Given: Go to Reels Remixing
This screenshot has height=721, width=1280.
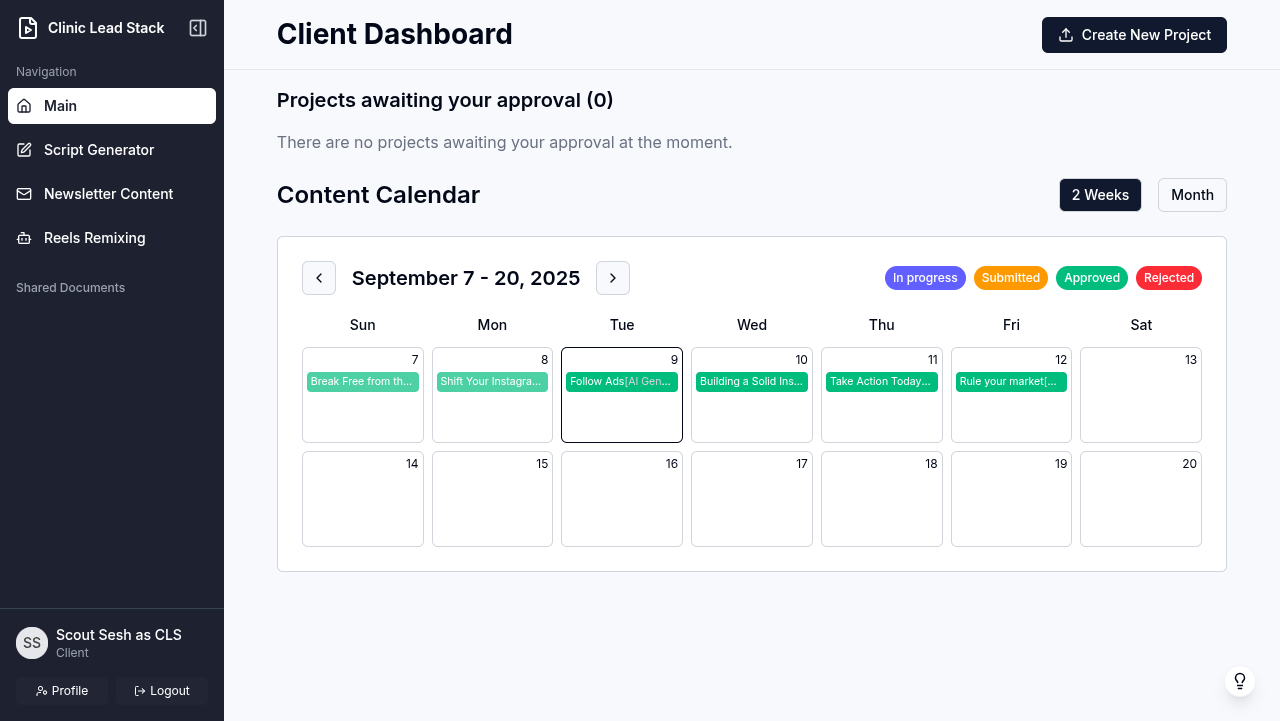Looking at the screenshot, I should point(94,238).
